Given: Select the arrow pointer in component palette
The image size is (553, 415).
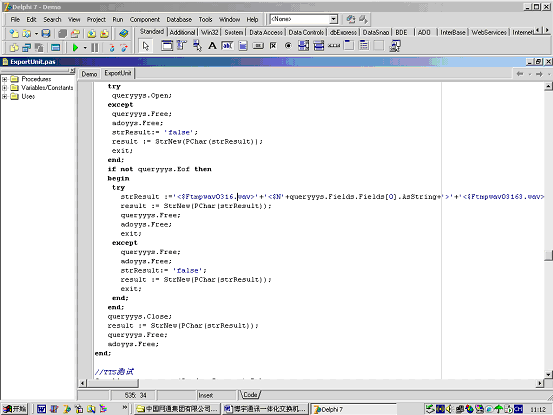Looking at the screenshot, I should 146,46.
